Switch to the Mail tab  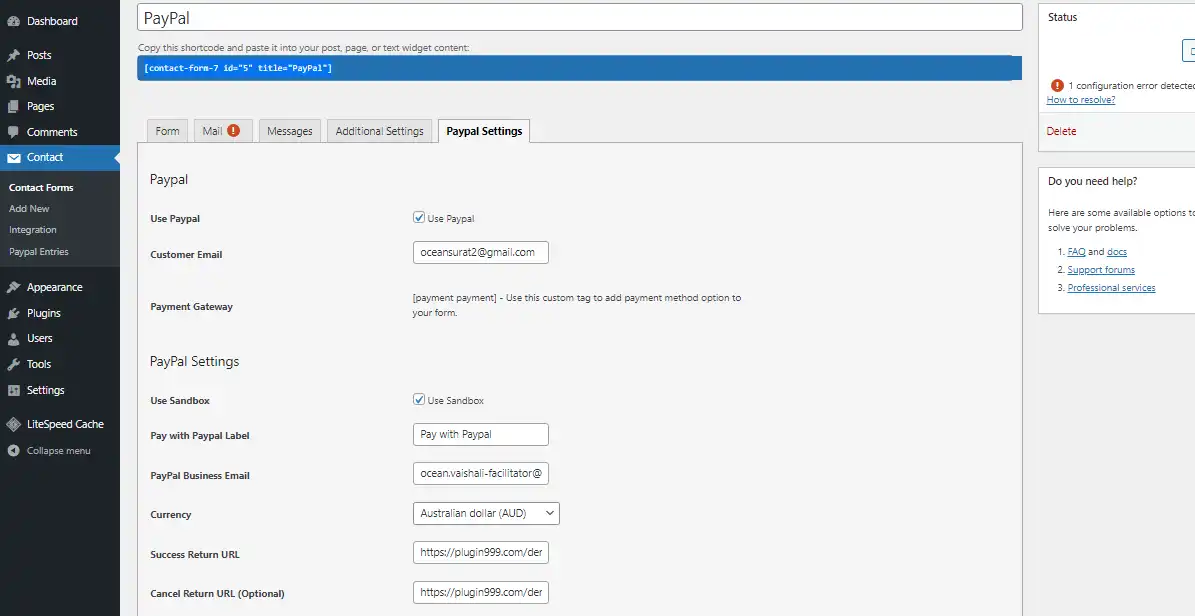tap(223, 131)
